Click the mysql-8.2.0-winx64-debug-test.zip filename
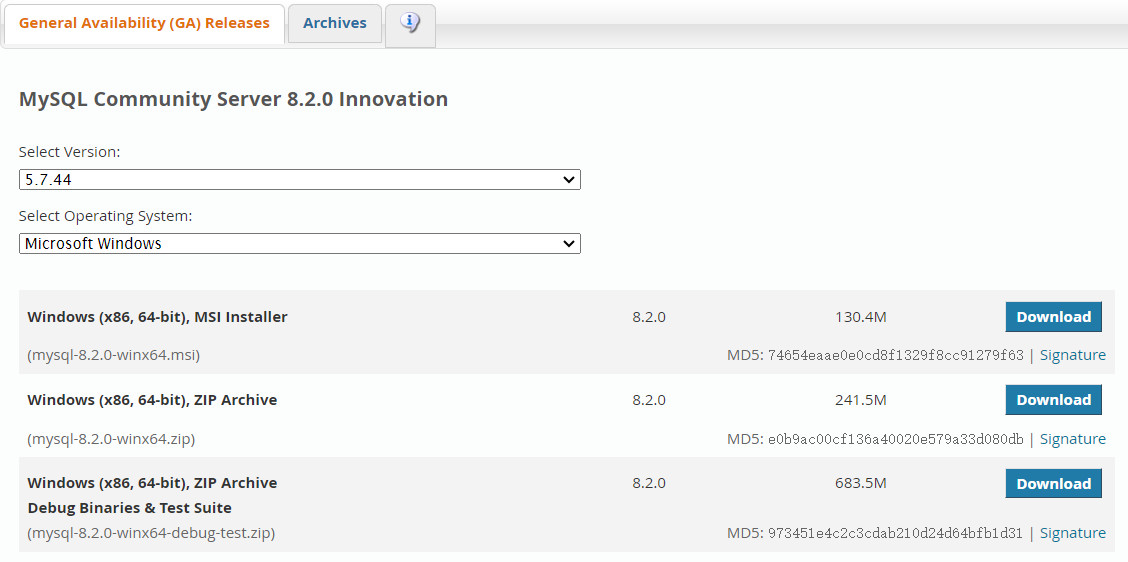This screenshot has height=562, width=1128. [x=151, y=533]
